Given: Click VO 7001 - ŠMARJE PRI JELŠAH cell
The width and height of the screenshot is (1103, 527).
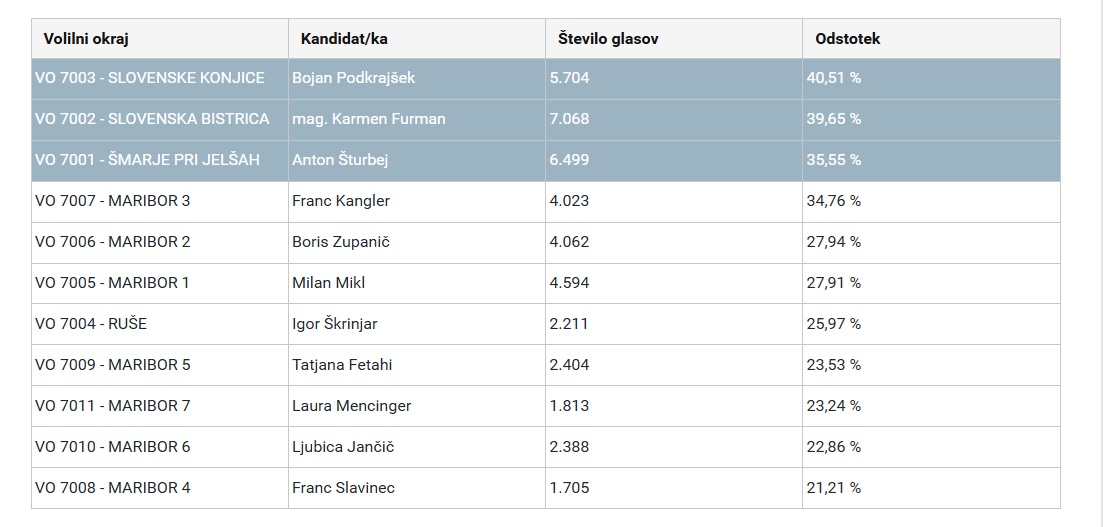Looking at the screenshot, I should pyautogui.click(x=148, y=160).
